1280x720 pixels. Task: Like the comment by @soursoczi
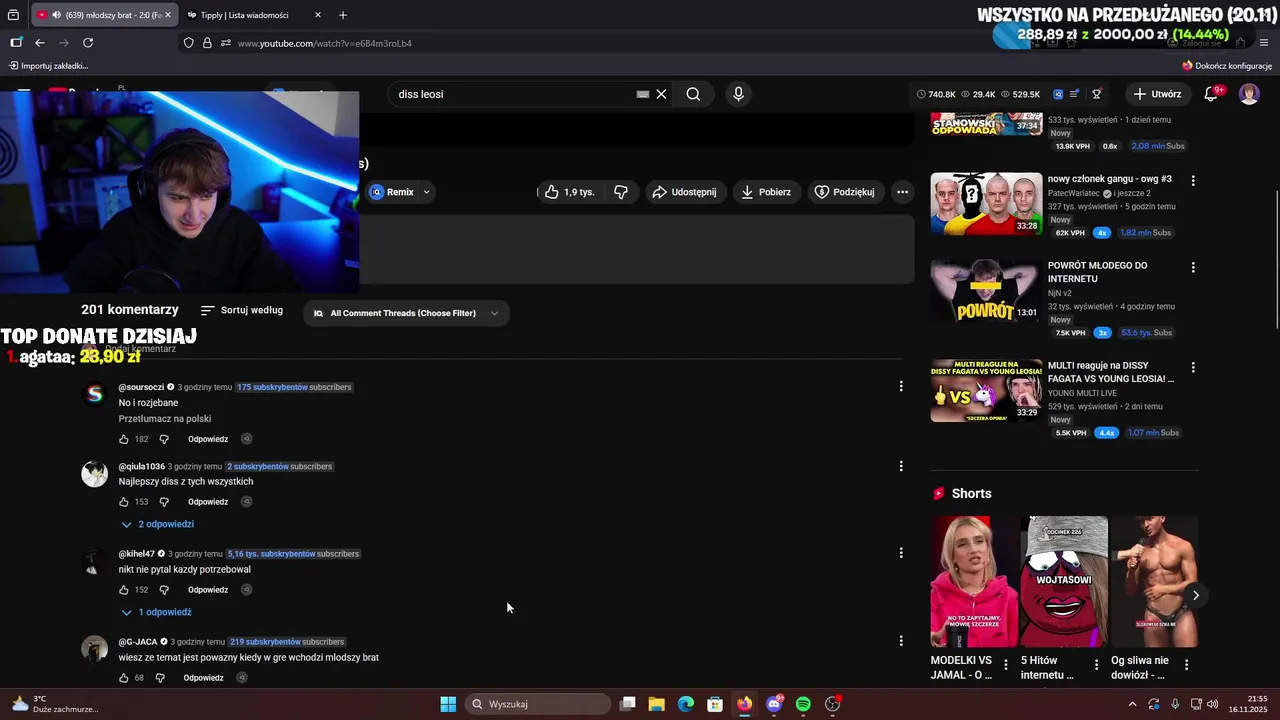[x=124, y=439]
